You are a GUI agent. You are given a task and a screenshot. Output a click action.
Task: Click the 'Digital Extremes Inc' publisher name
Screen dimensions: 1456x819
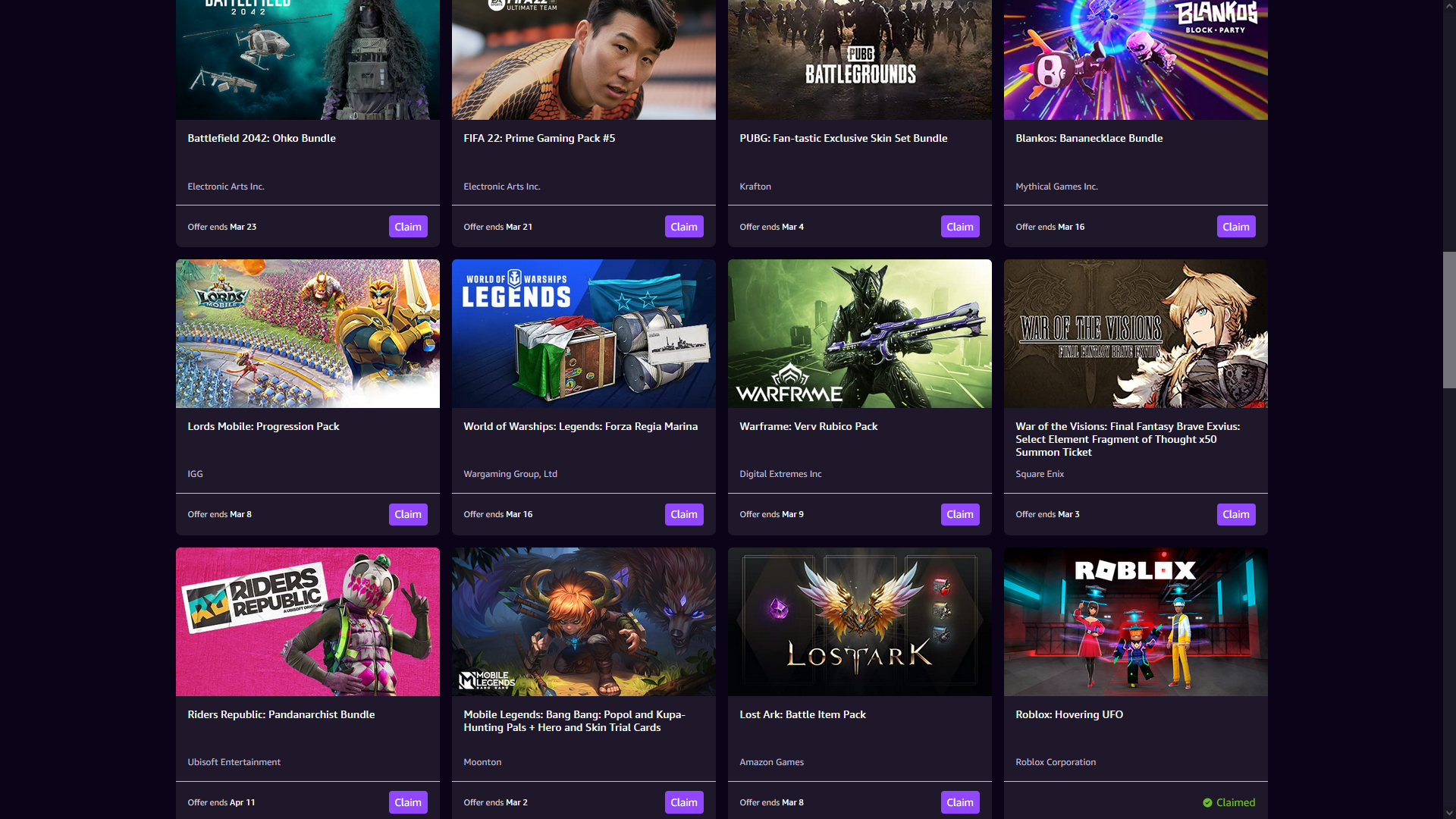click(x=780, y=474)
